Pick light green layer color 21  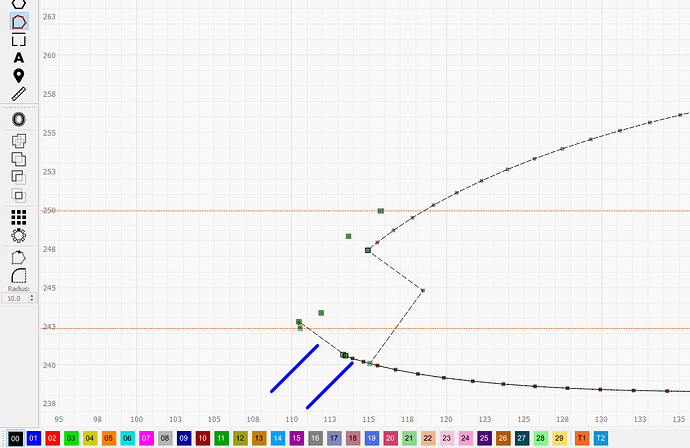click(409, 438)
